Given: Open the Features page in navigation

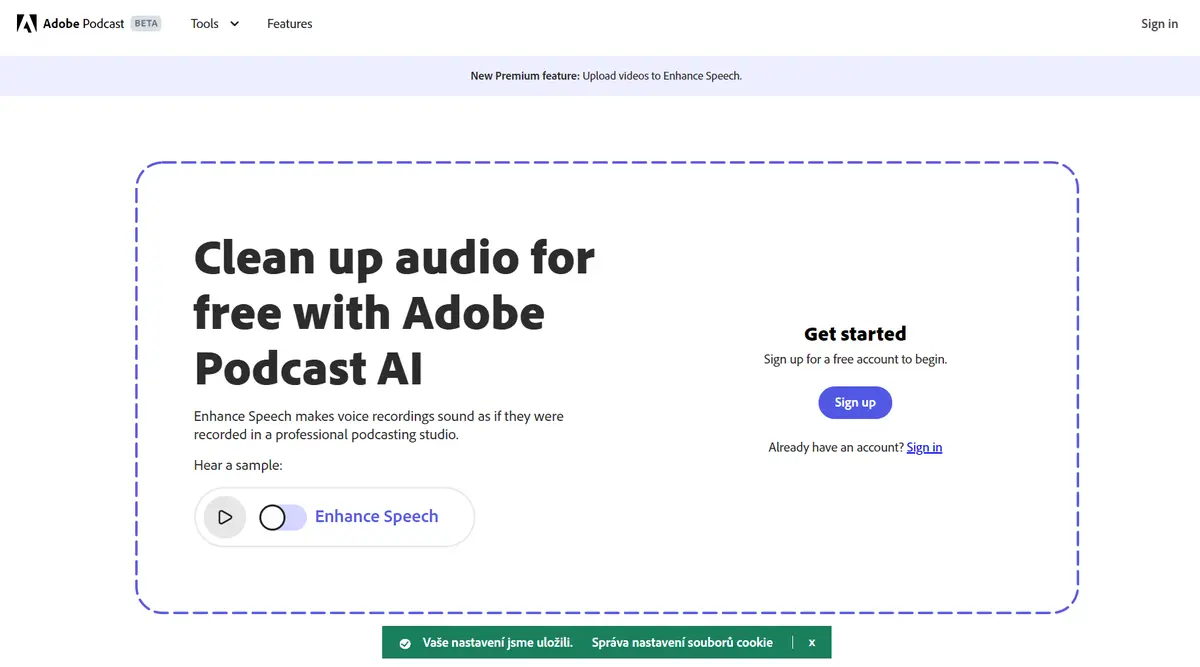Looking at the screenshot, I should [290, 24].
